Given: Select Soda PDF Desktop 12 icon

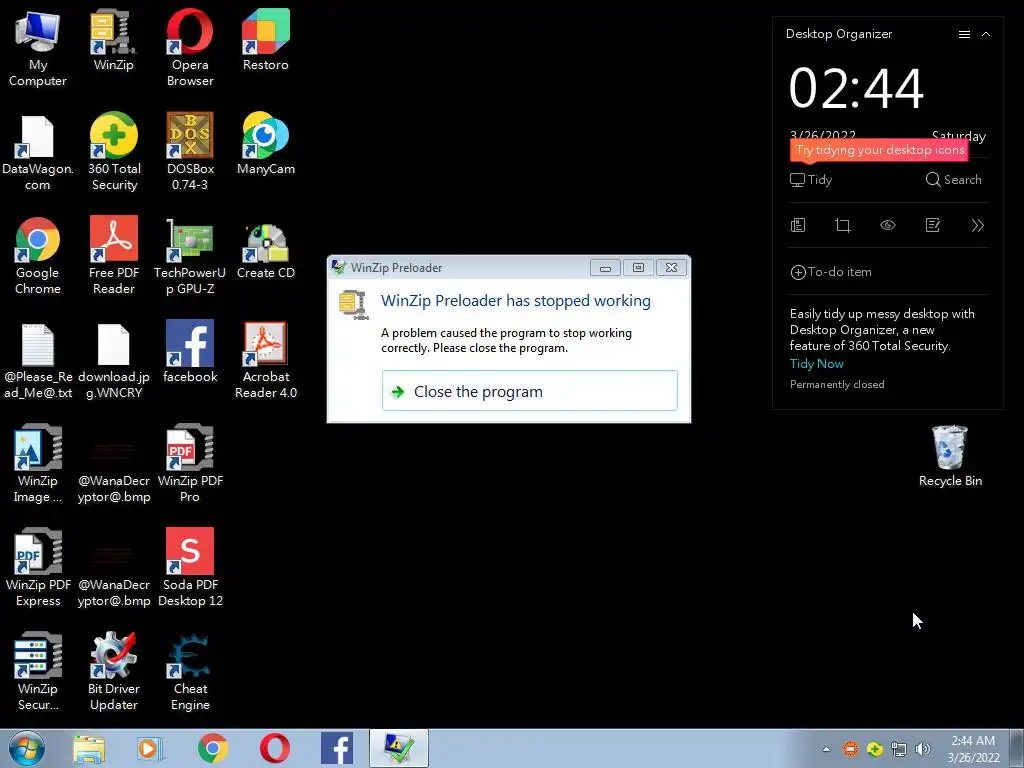Looking at the screenshot, I should tap(190, 568).
